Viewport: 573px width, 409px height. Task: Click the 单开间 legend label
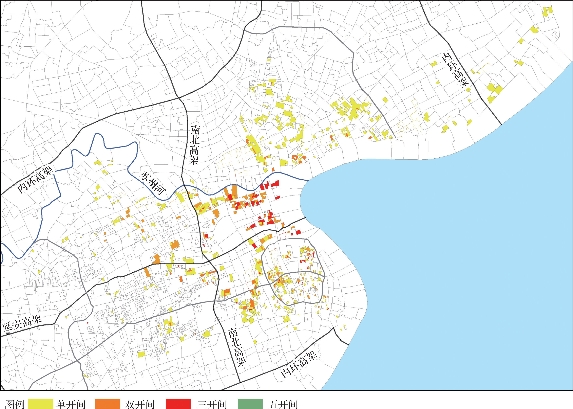click(x=71, y=404)
